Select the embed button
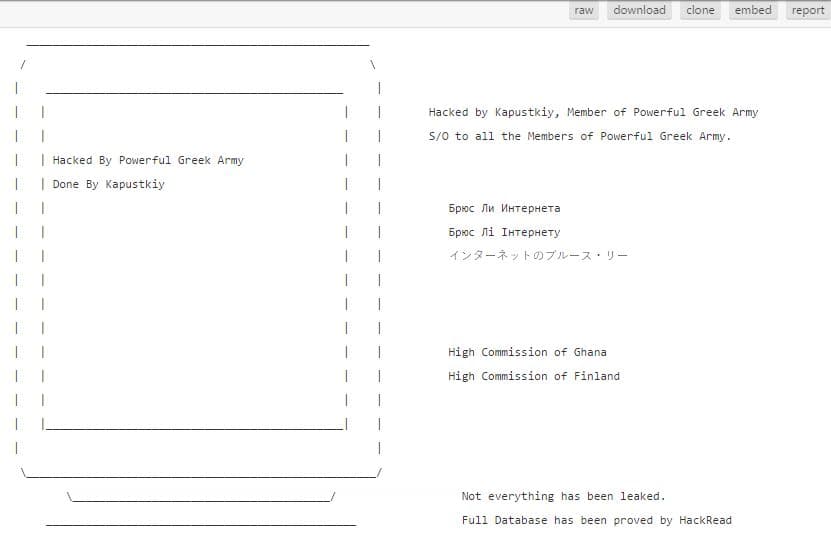The width and height of the screenshot is (831, 538). [753, 11]
